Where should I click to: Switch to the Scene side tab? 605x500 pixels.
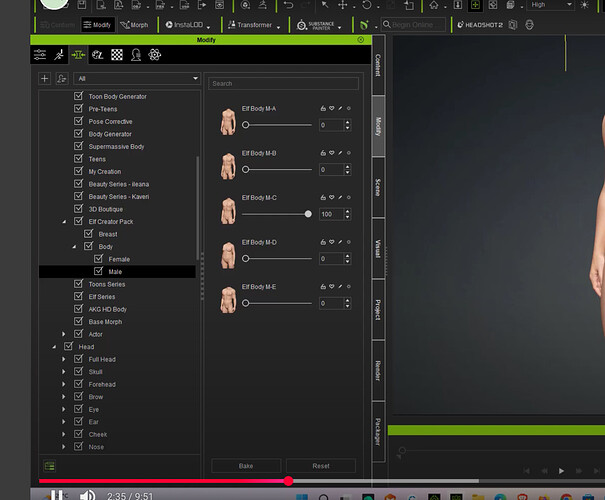point(378,187)
